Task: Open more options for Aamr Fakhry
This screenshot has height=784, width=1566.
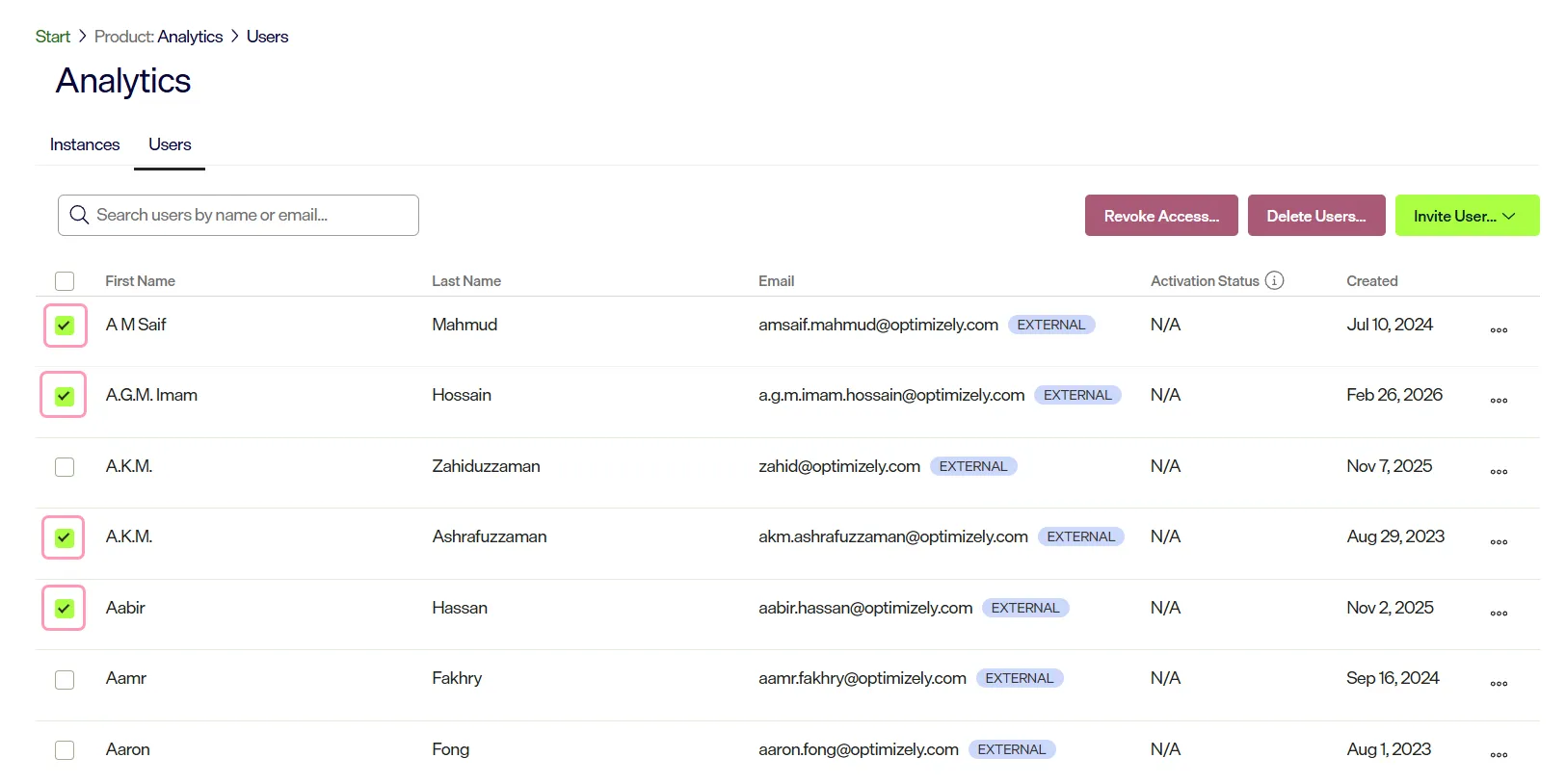Action: coord(1499,684)
